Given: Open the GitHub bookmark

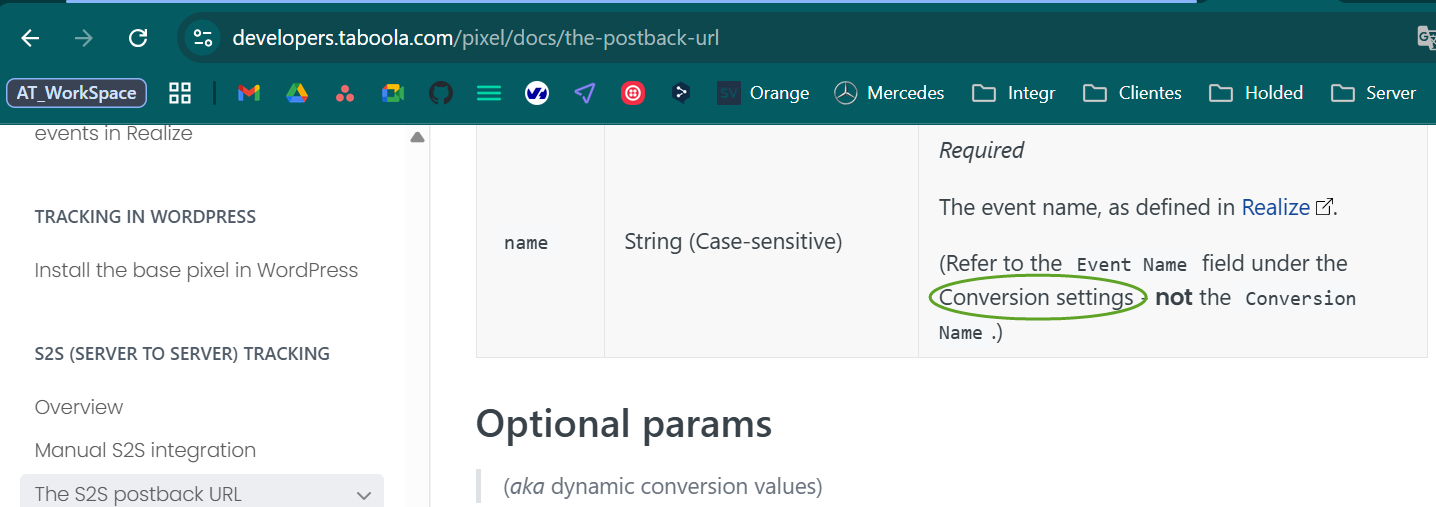Looking at the screenshot, I should pyautogui.click(x=441, y=93).
